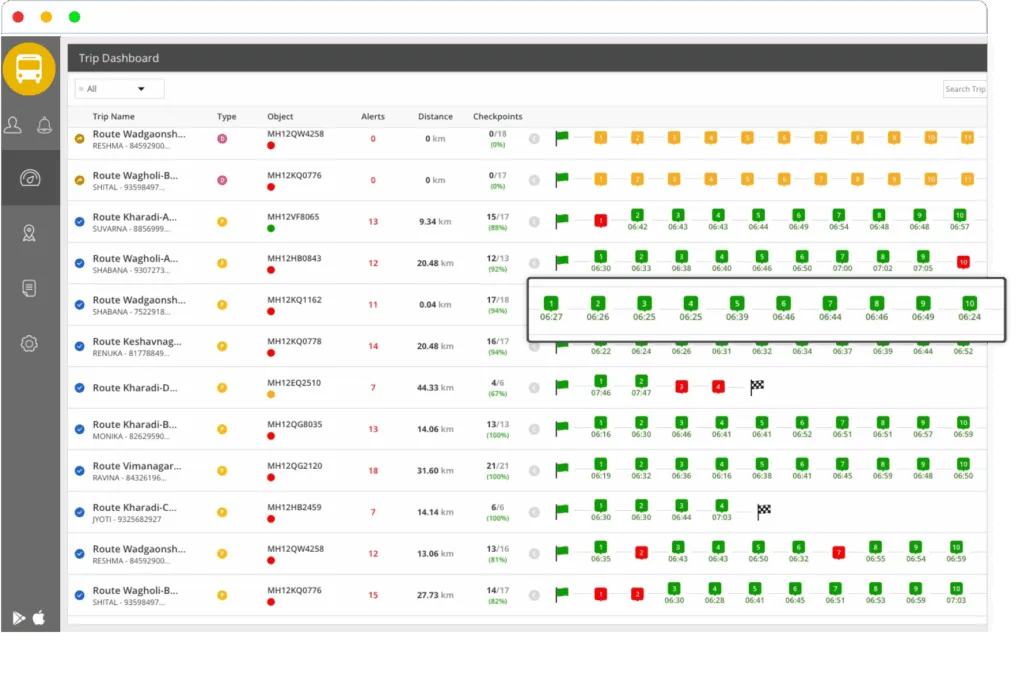Select the dashboard gauge icon in sidebar
1024x677 pixels.
point(29,179)
